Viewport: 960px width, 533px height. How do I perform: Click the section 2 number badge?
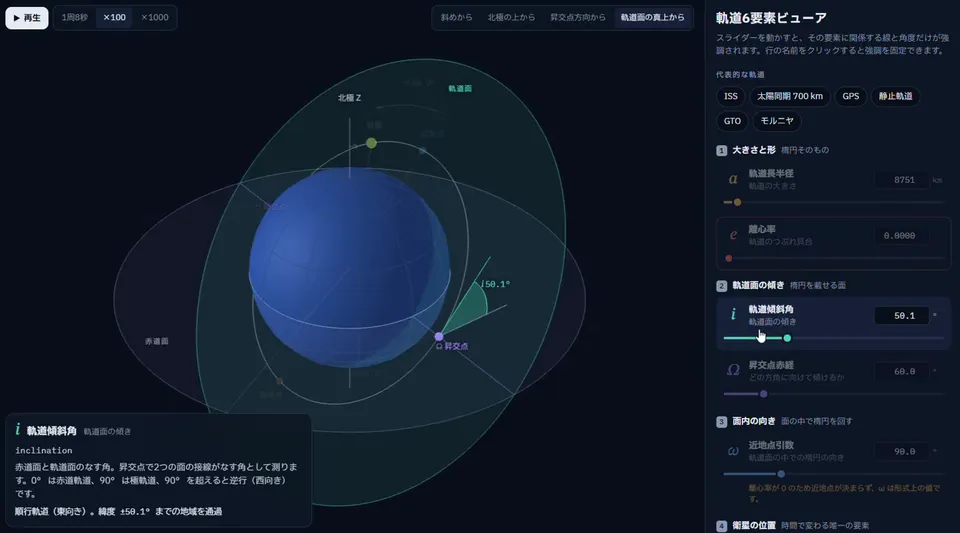tap(721, 286)
